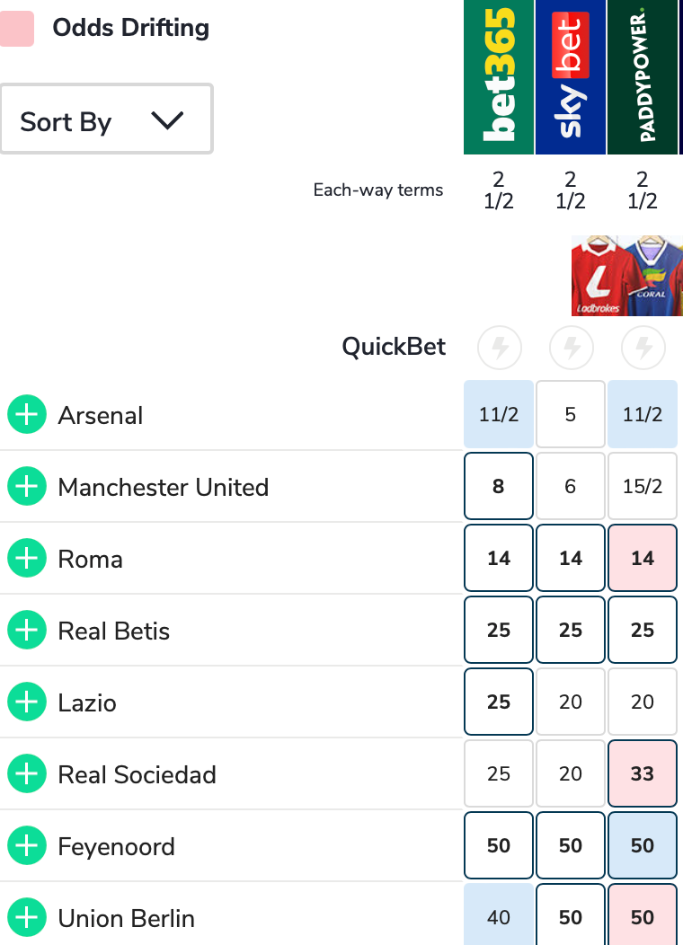This screenshot has height=945, width=683.
Task: Click the green plus icon beside Arsenal
Action: click(27, 415)
